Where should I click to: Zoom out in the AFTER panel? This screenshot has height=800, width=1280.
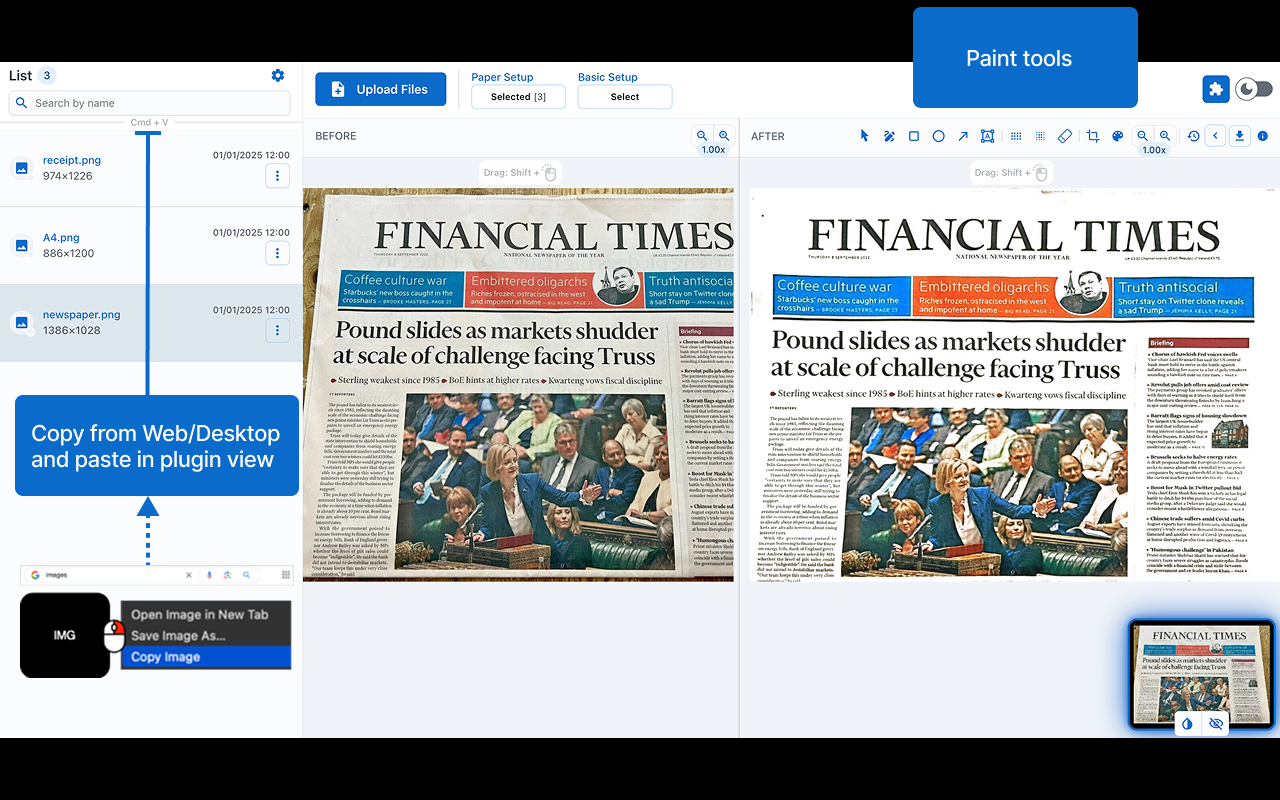1142,136
